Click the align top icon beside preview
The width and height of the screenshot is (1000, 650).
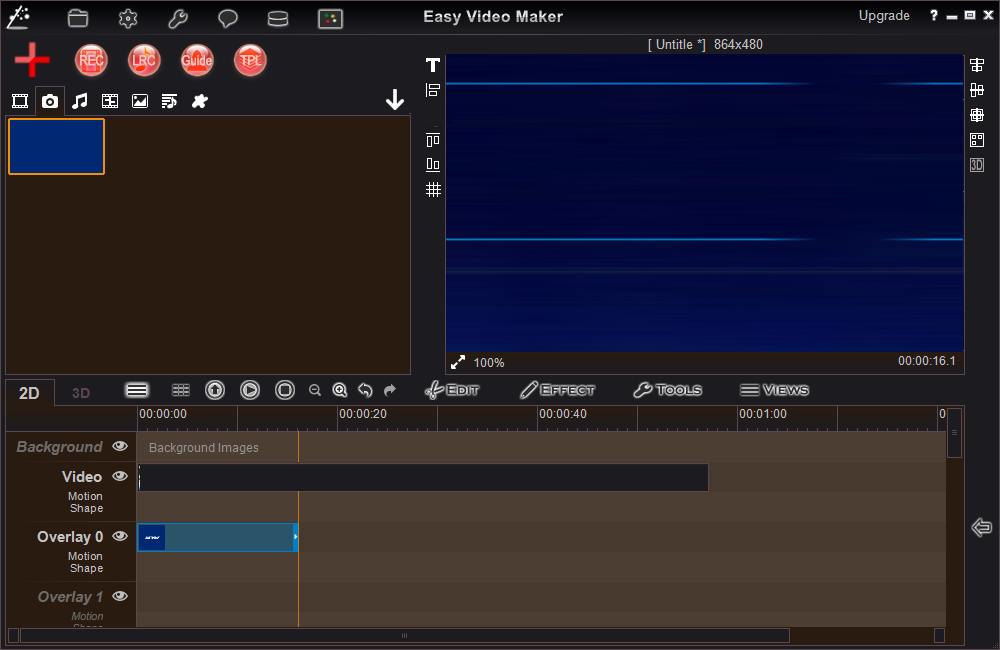[433, 140]
